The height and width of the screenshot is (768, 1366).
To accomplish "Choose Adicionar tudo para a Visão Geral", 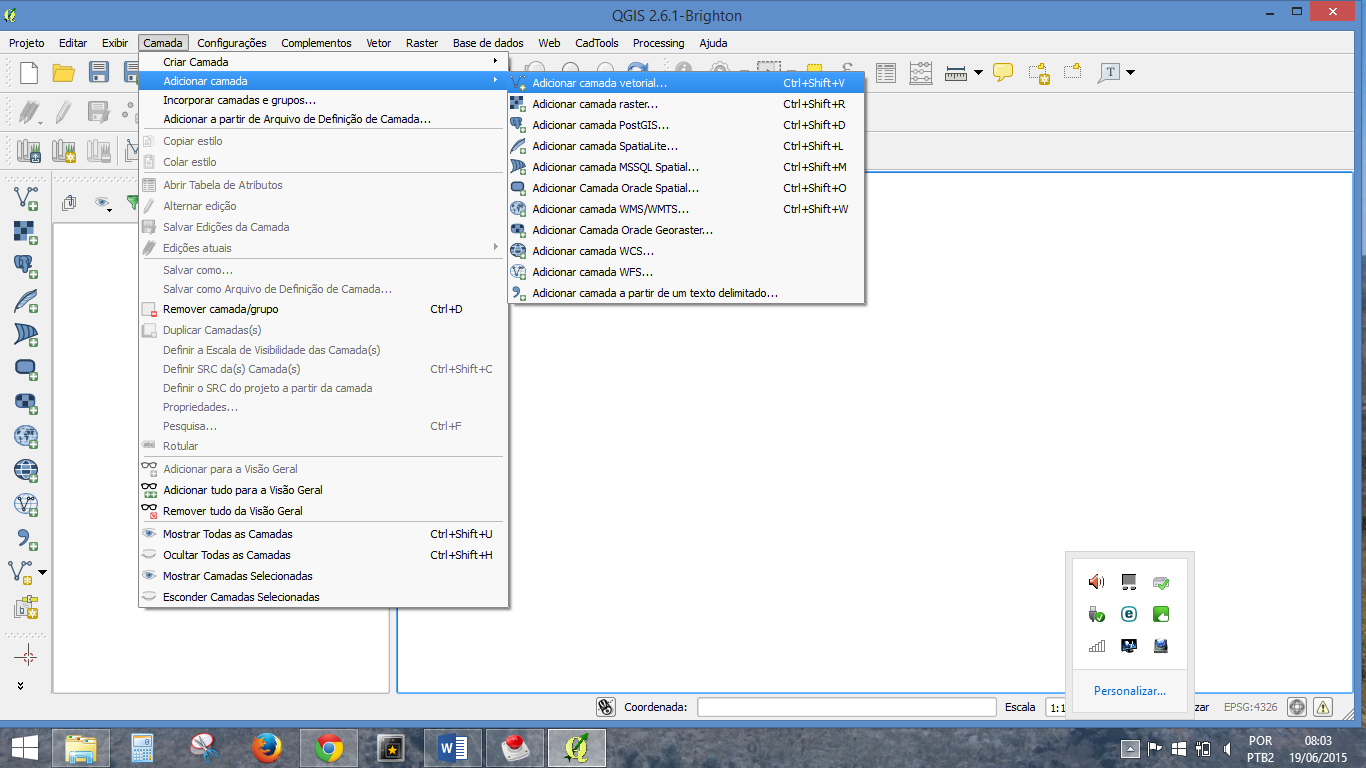I will coord(323,490).
